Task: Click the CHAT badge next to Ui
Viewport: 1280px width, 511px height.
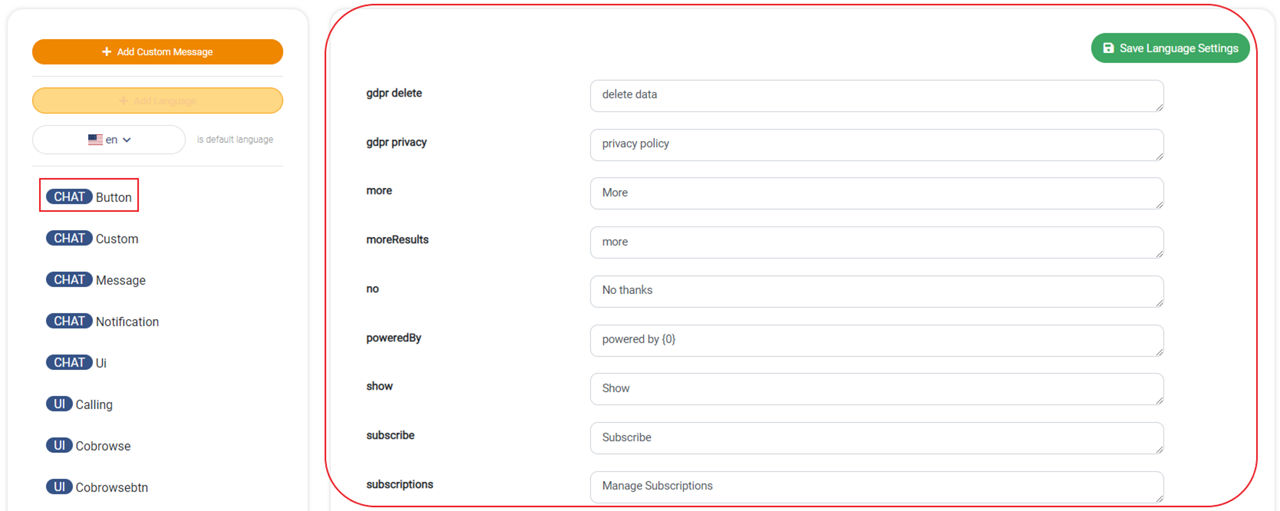Action: click(x=69, y=362)
